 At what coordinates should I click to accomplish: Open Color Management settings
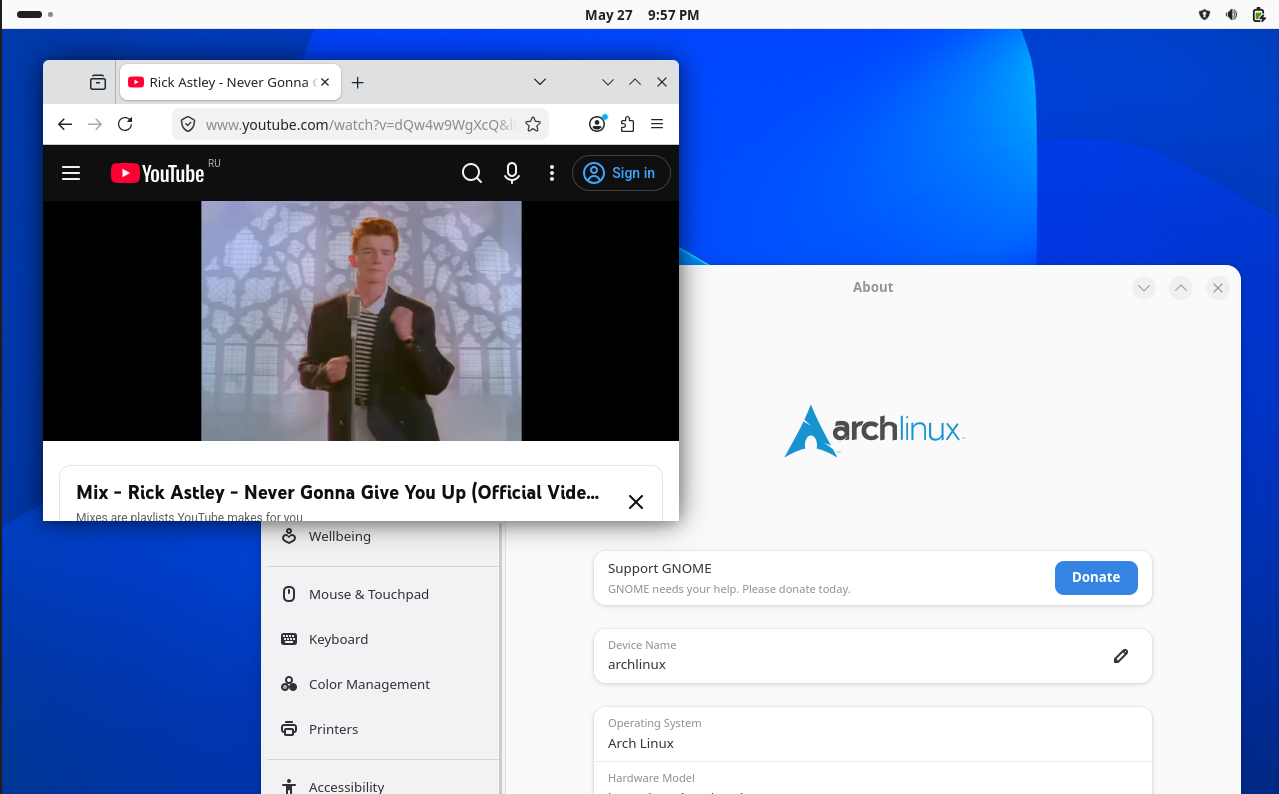point(383,684)
